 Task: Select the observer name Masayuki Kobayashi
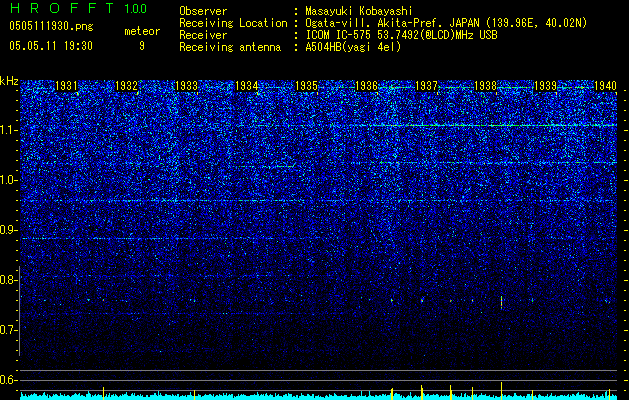[x=359, y=11]
